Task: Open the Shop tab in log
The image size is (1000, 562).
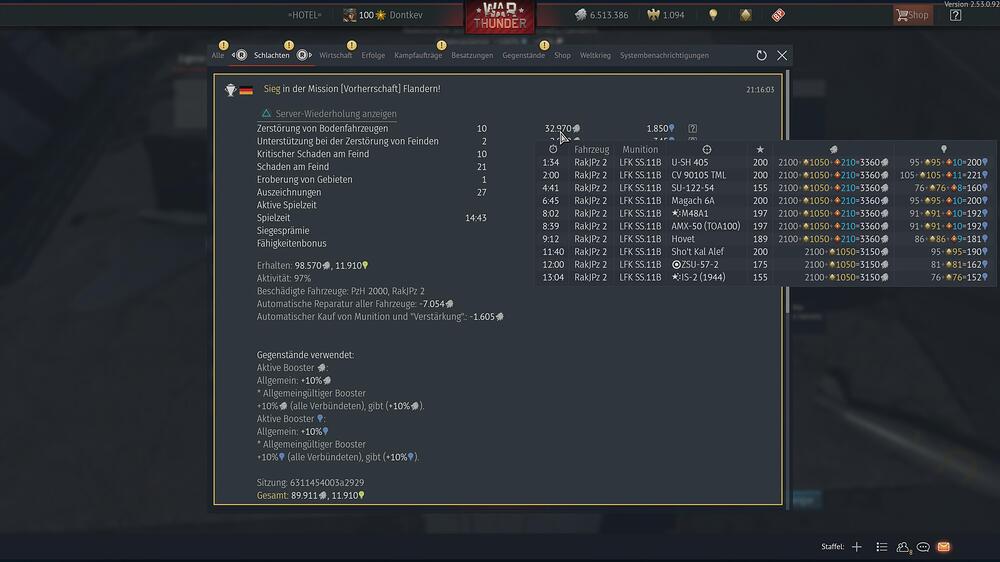Action: pyautogui.click(x=562, y=55)
